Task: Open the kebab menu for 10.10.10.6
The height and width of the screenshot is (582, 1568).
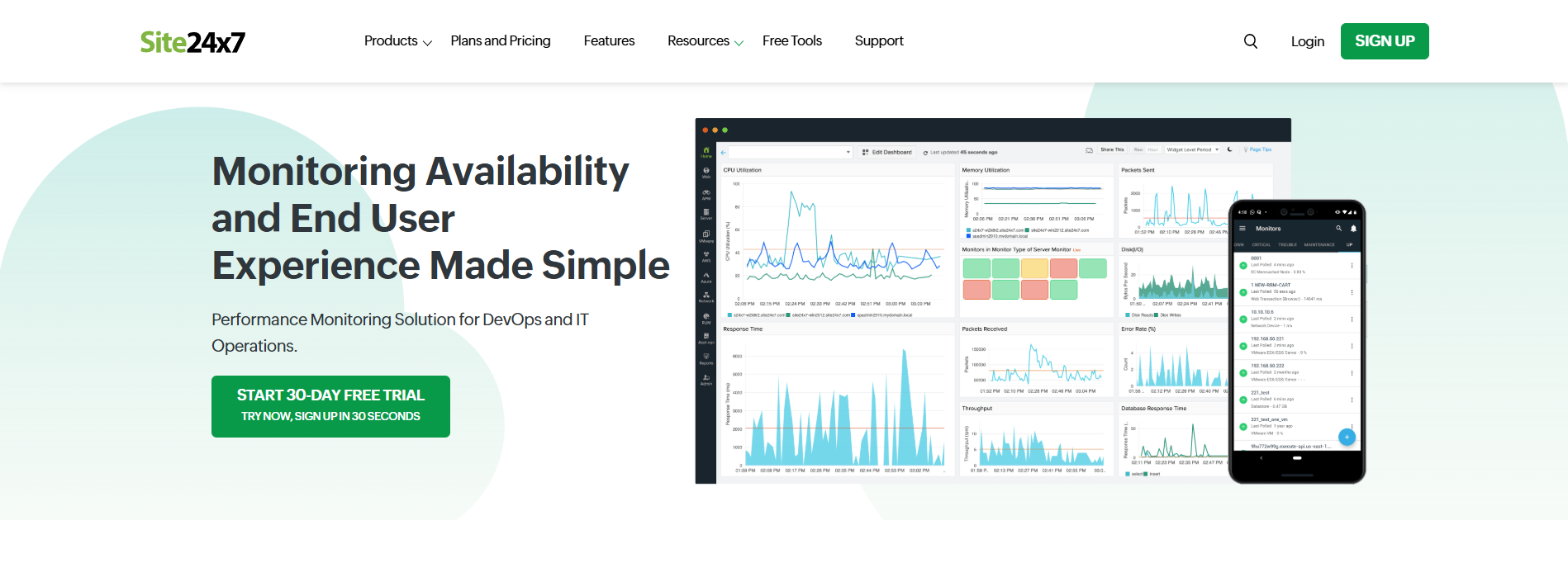Action: coord(1352,319)
